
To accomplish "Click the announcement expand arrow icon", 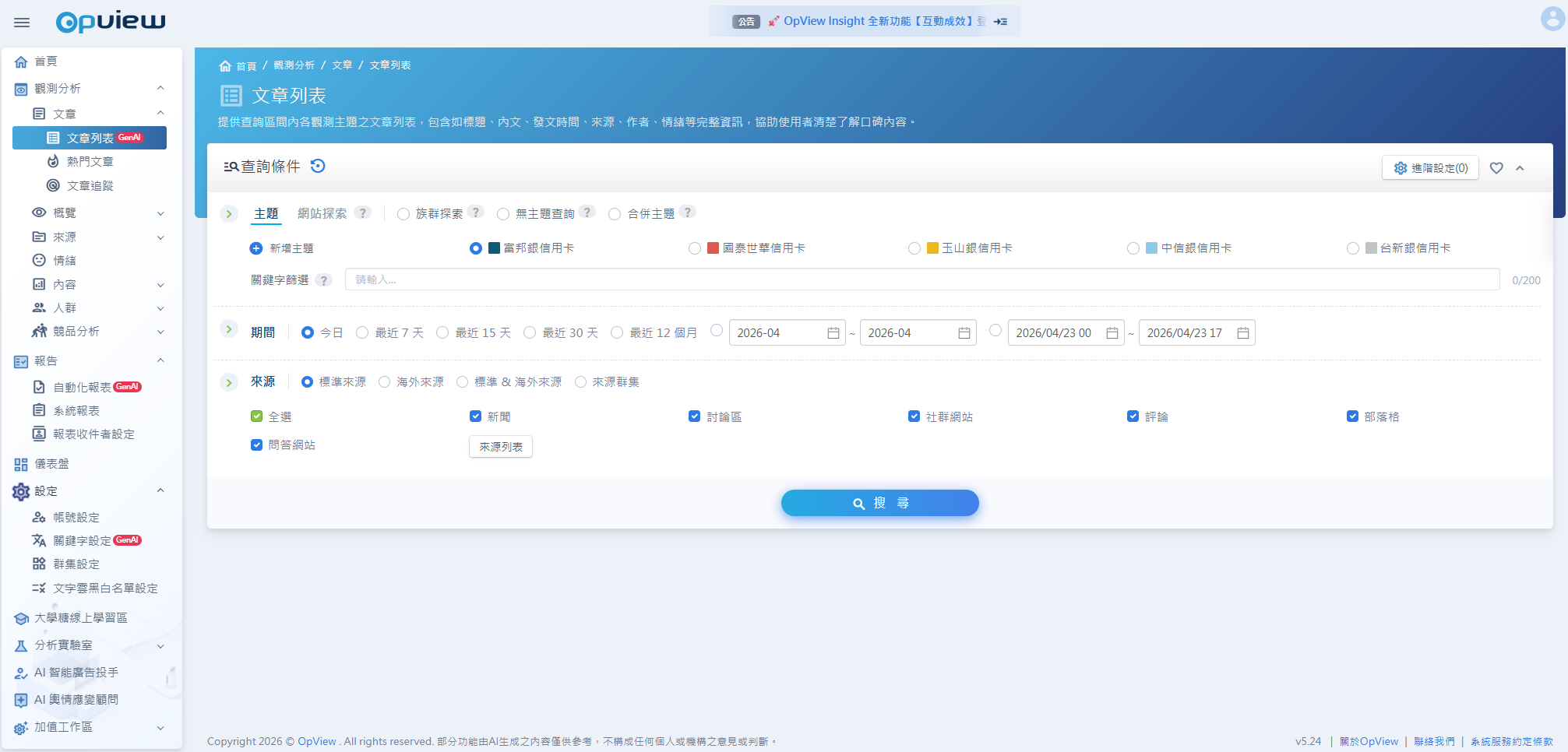I will click(1001, 22).
